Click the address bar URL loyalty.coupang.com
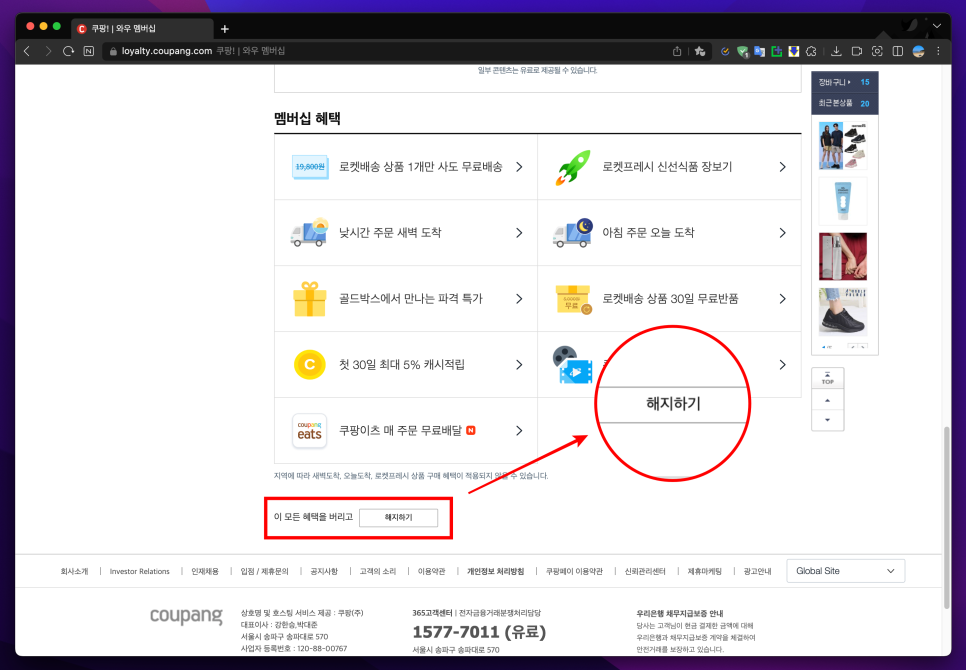Viewport: 966px width, 670px height. [x=166, y=51]
